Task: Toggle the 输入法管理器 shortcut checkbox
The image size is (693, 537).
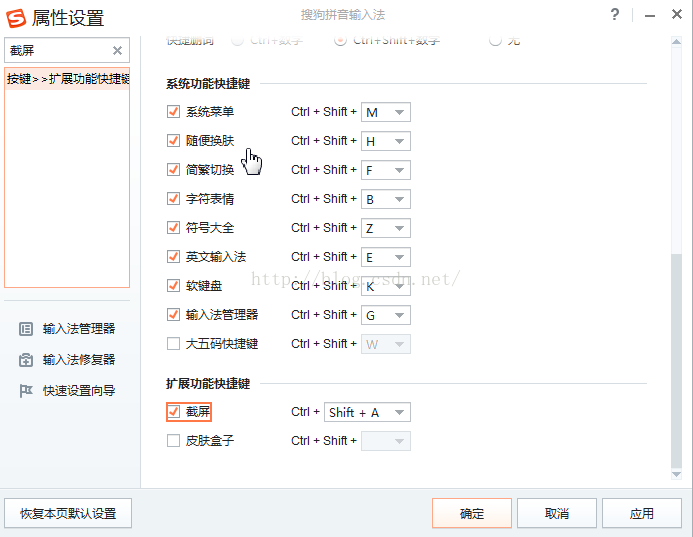Action: pyautogui.click(x=173, y=315)
